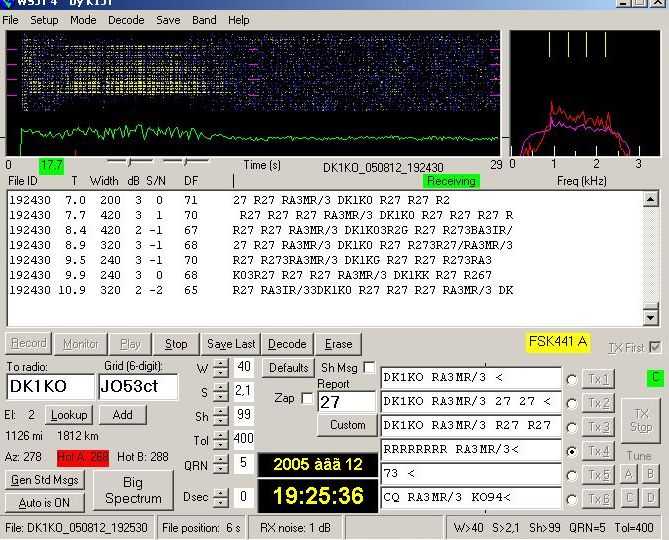Click Tune A button
This screenshot has width=669, height=540.
(x=629, y=474)
